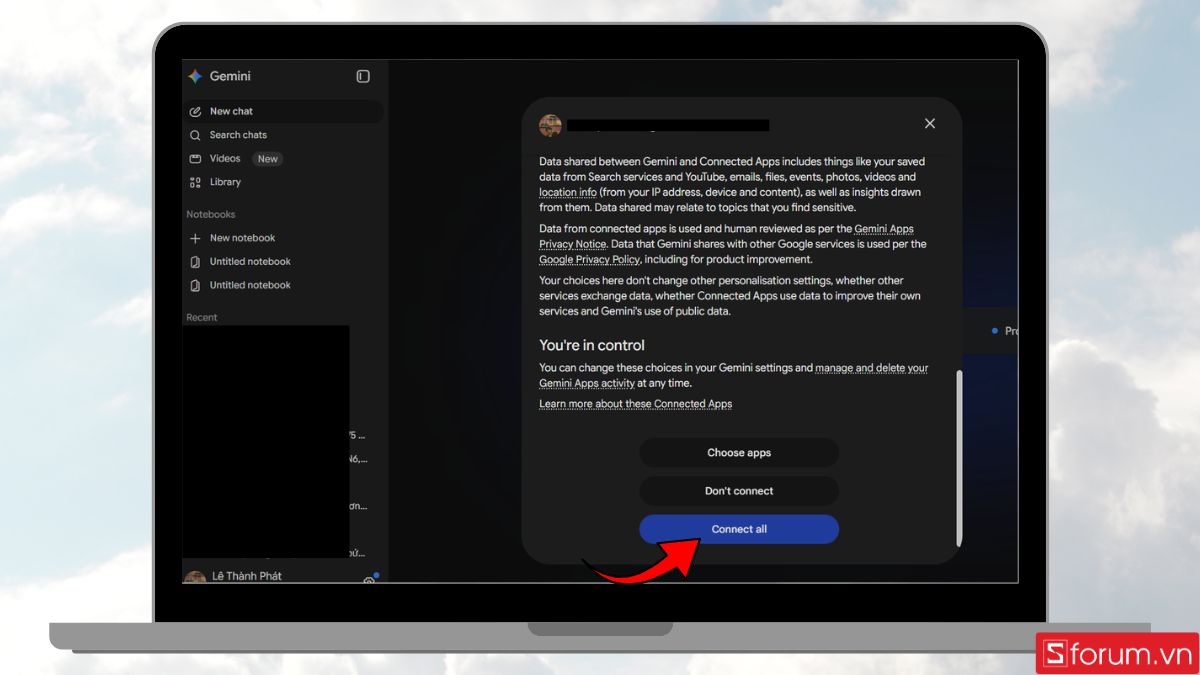Viewport: 1200px width, 675px height.
Task: Click the New chat pencil icon
Action: pyautogui.click(x=195, y=111)
